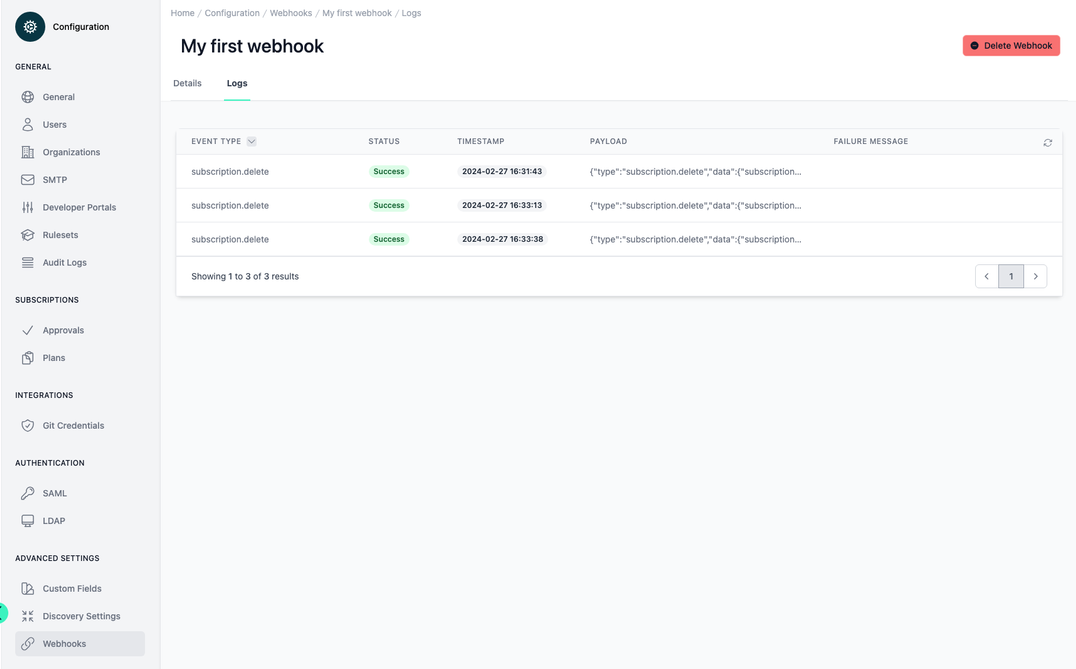1076x669 pixels.
Task: Open the Event Type filter dropdown
Action: 250,141
